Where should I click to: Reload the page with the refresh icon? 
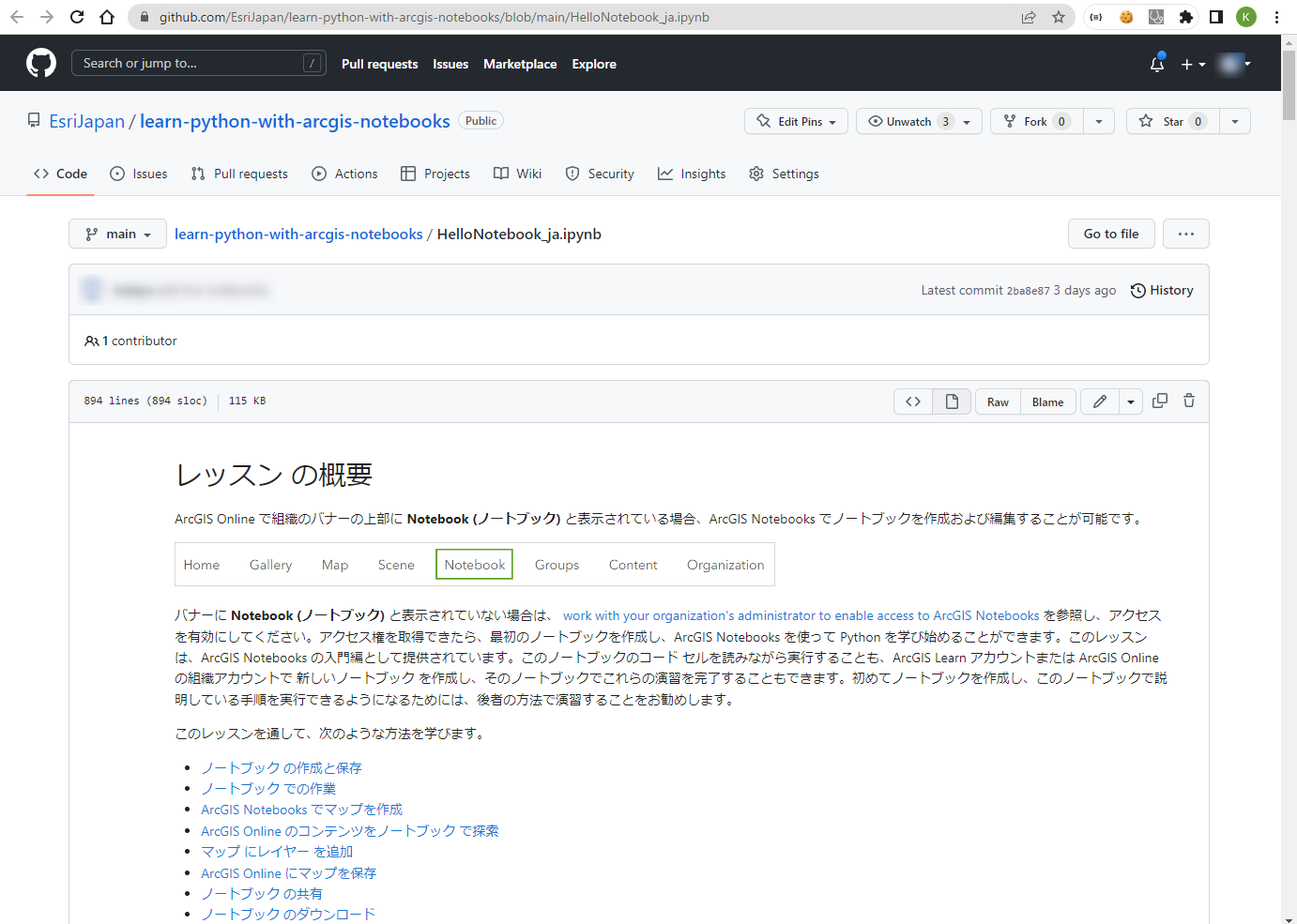(x=77, y=16)
